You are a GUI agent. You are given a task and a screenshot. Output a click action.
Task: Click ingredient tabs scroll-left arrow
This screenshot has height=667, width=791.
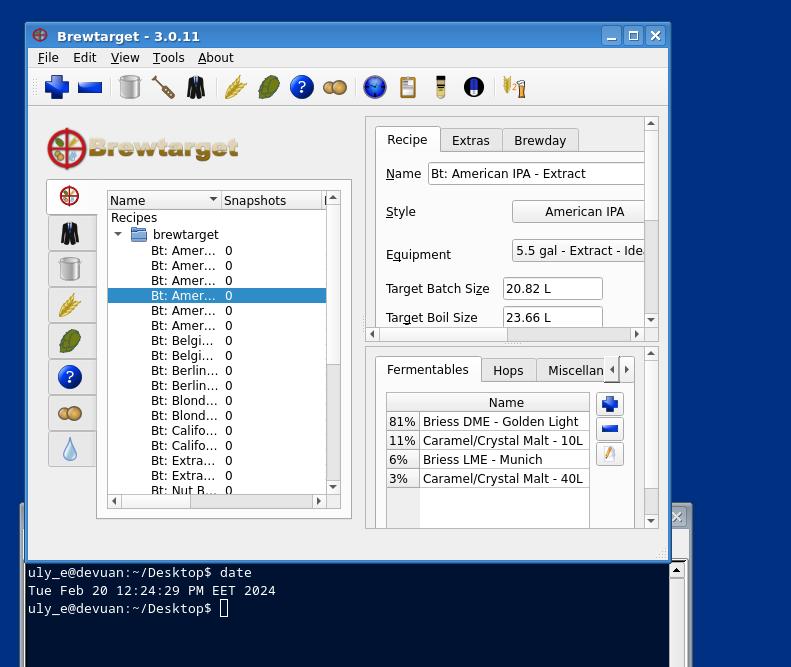(x=612, y=370)
